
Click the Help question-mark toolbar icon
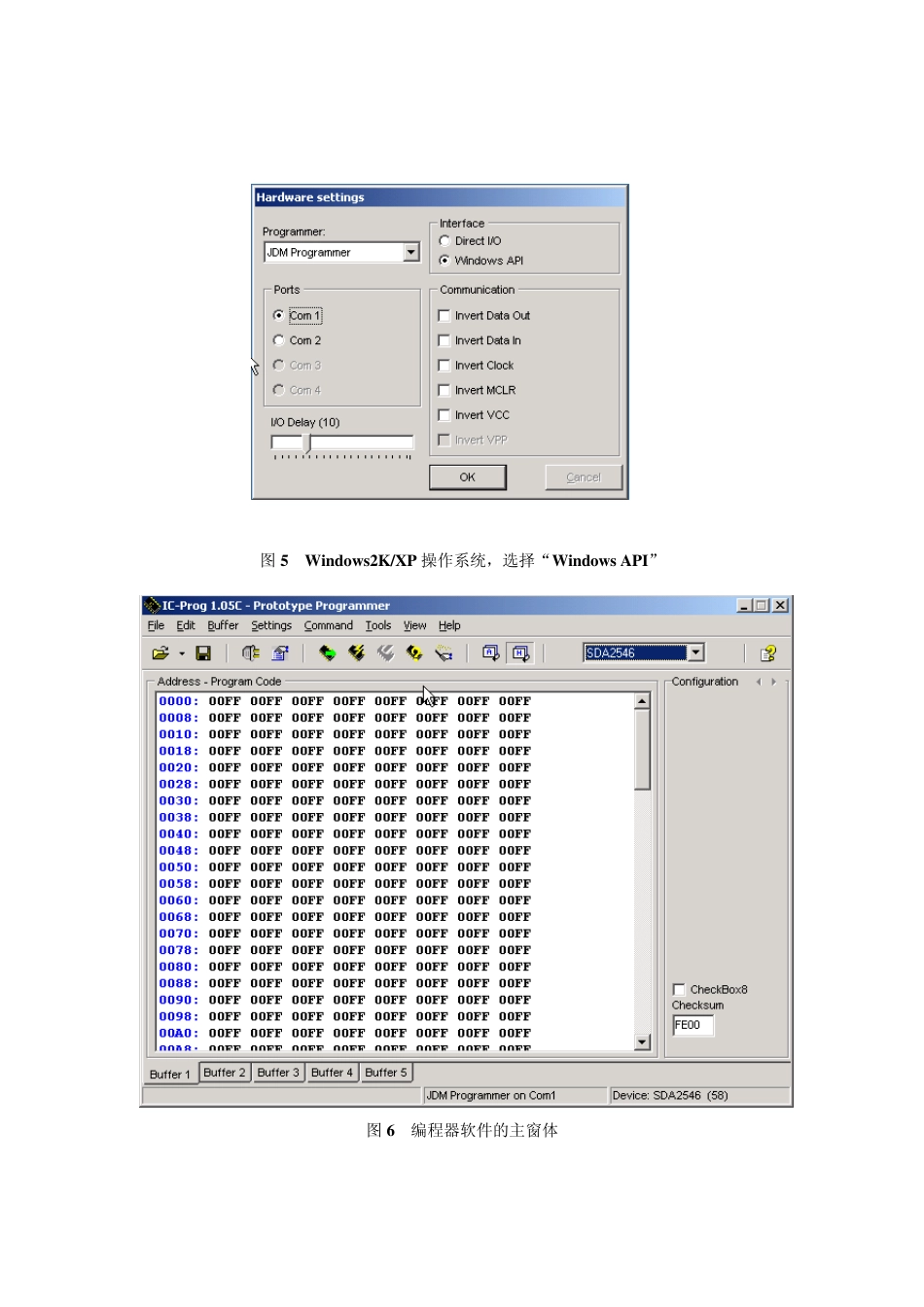pyautogui.click(x=768, y=653)
